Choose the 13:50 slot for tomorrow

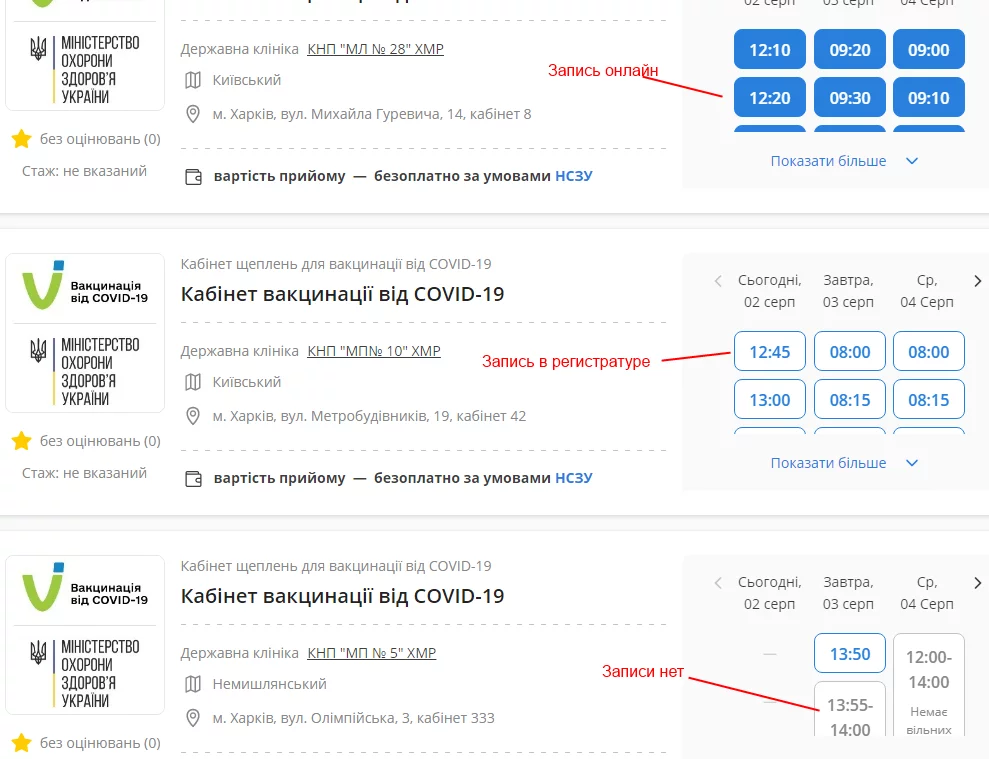pos(849,654)
